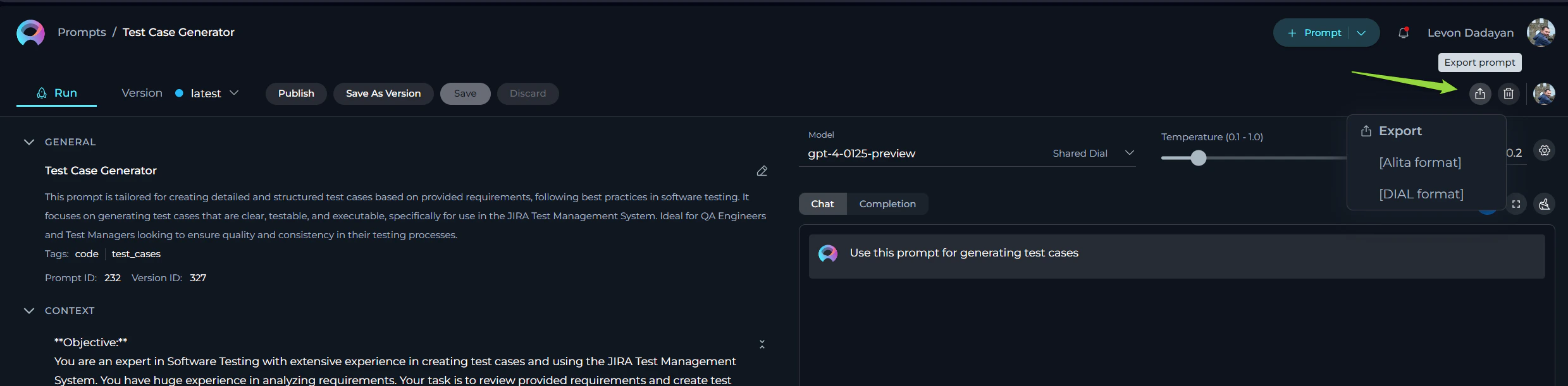The height and width of the screenshot is (386, 1568).
Task: Click the Save button
Action: tap(465, 93)
